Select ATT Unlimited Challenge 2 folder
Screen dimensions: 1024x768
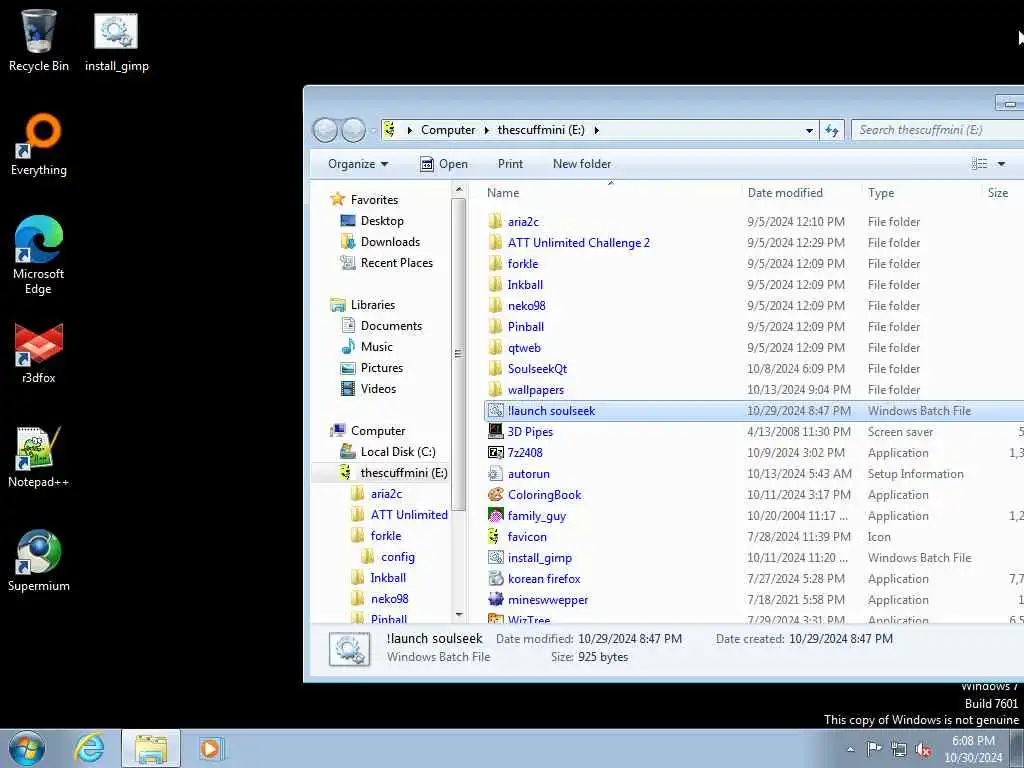point(579,243)
